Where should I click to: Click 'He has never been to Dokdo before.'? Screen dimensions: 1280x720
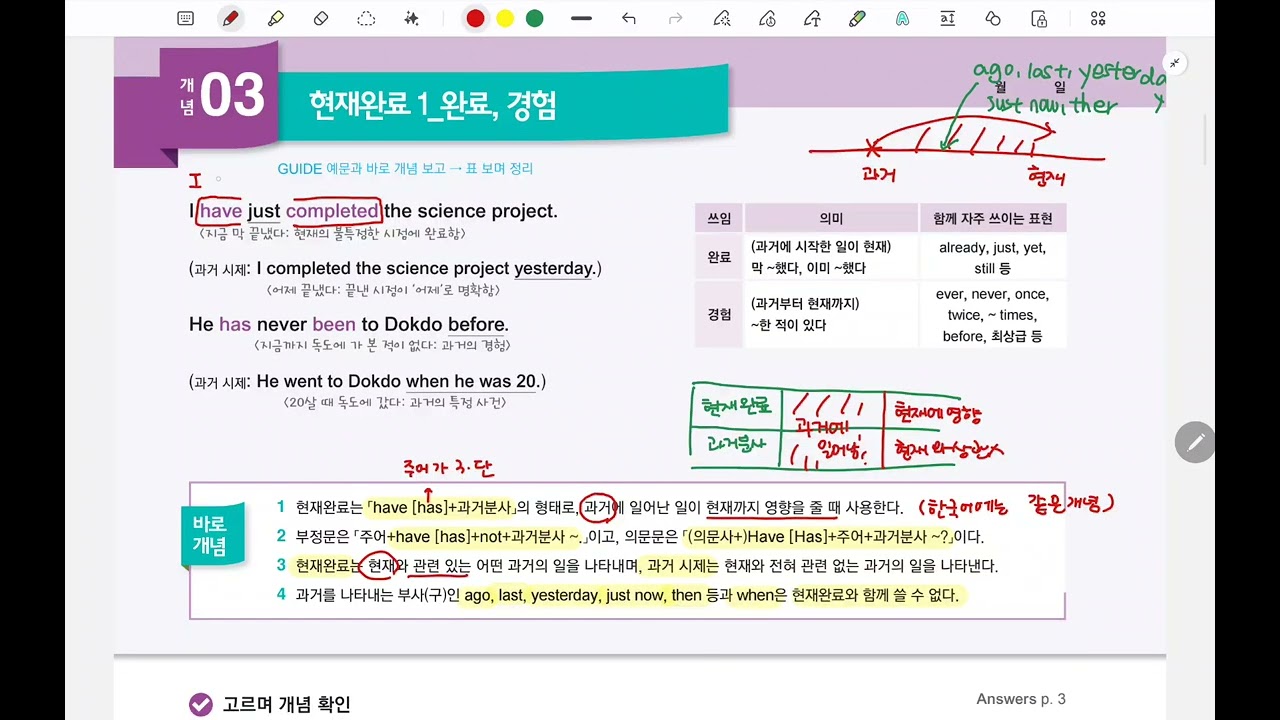pos(349,324)
